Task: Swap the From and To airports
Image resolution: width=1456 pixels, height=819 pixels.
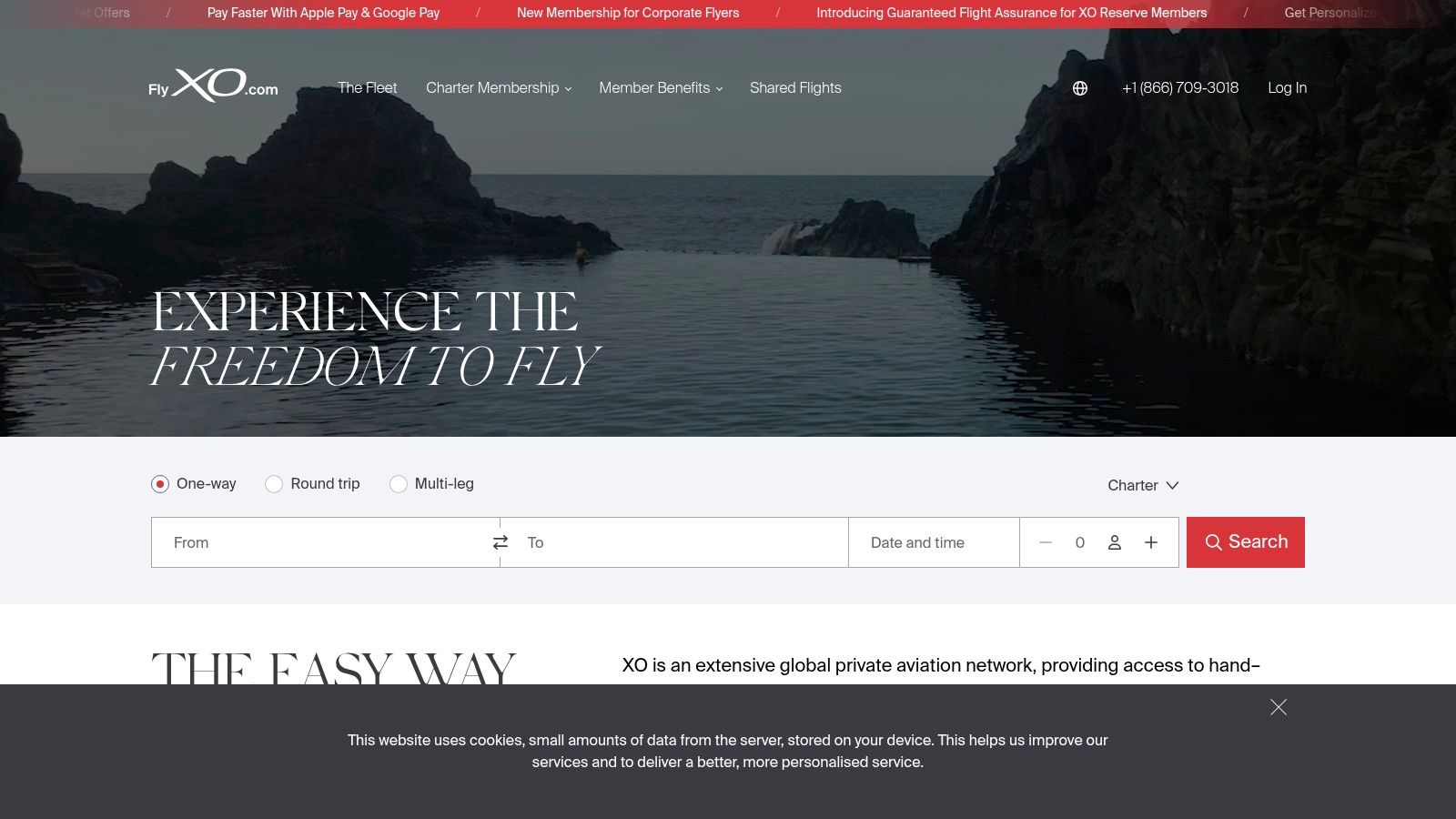Action: (x=500, y=542)
